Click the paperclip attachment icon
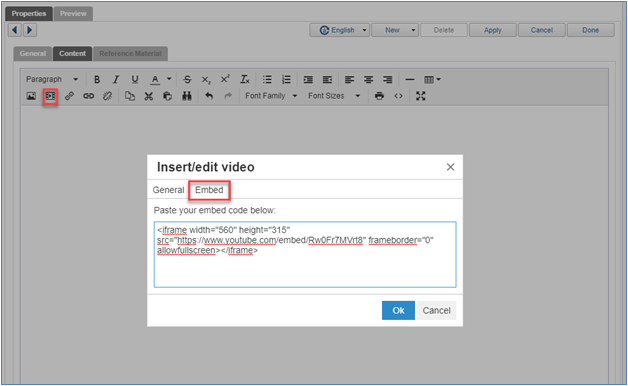 [69, 96]
